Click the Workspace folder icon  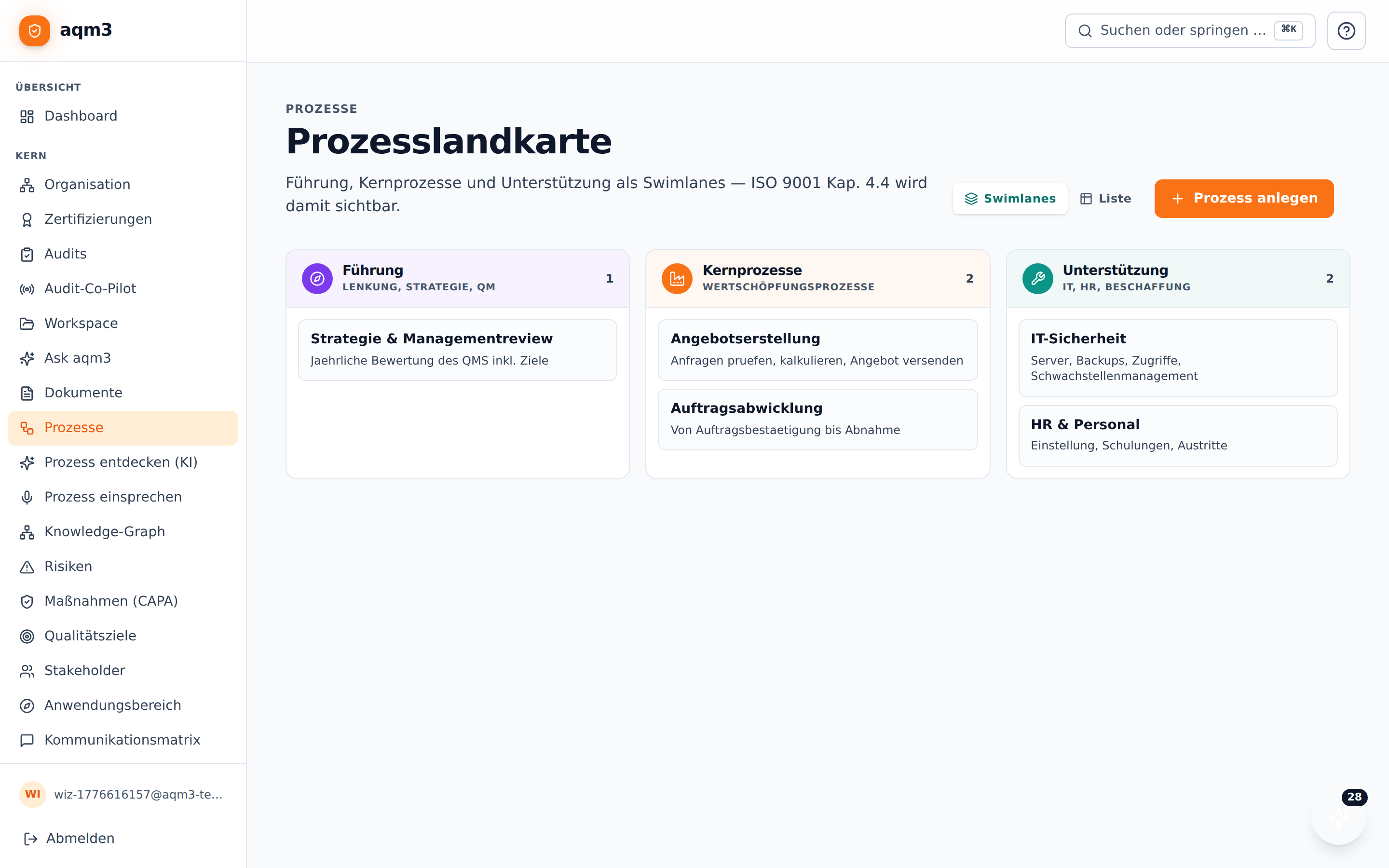27,324
